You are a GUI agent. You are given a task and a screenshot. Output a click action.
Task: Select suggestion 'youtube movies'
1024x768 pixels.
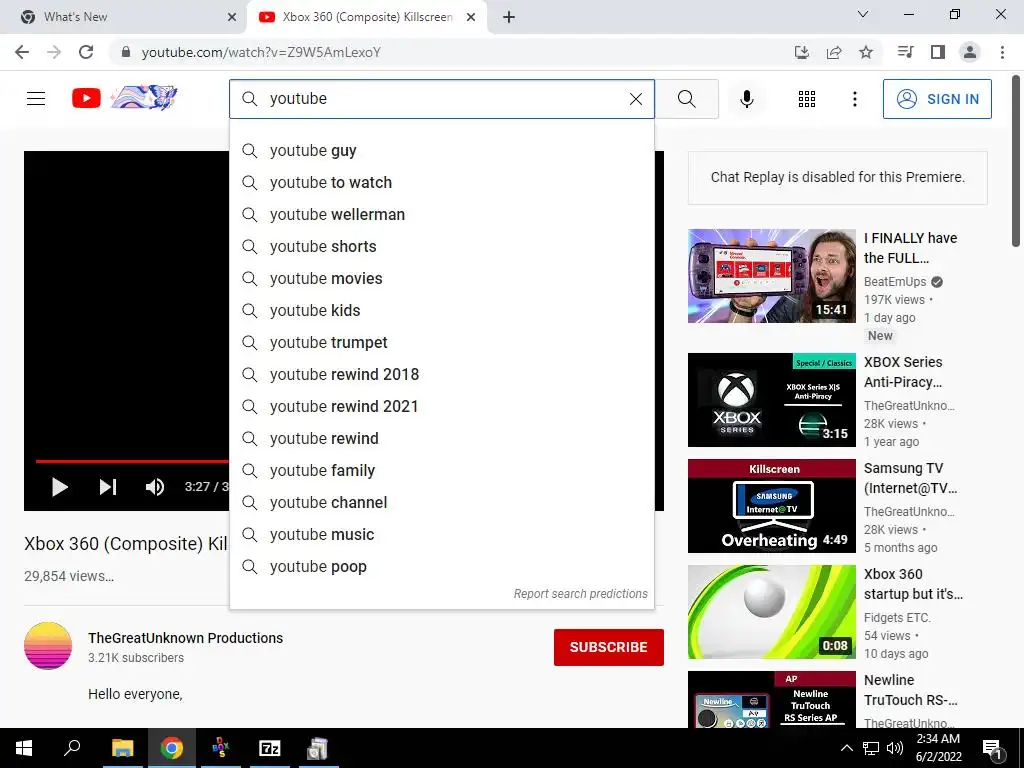(x=441, y=278)
